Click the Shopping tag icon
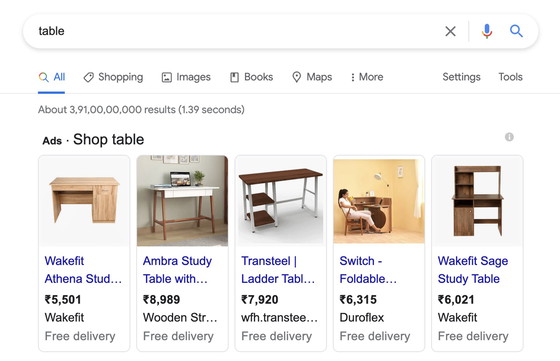Screen dimensions: 560x361 tap(88, 77)
